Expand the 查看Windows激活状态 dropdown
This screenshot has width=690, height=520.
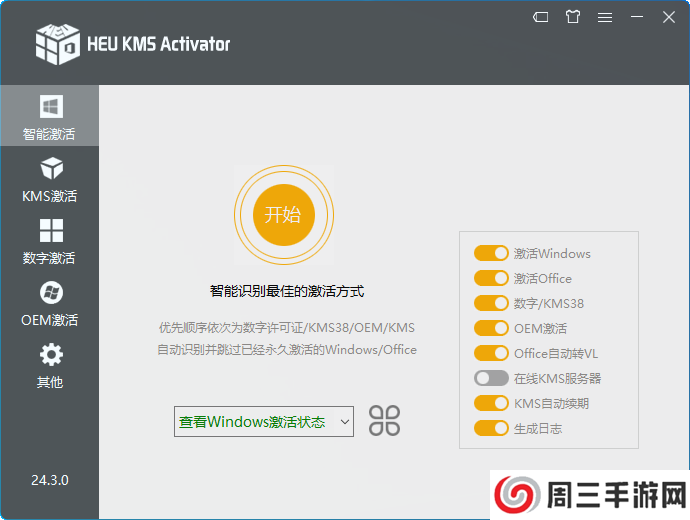pos(264,422)
